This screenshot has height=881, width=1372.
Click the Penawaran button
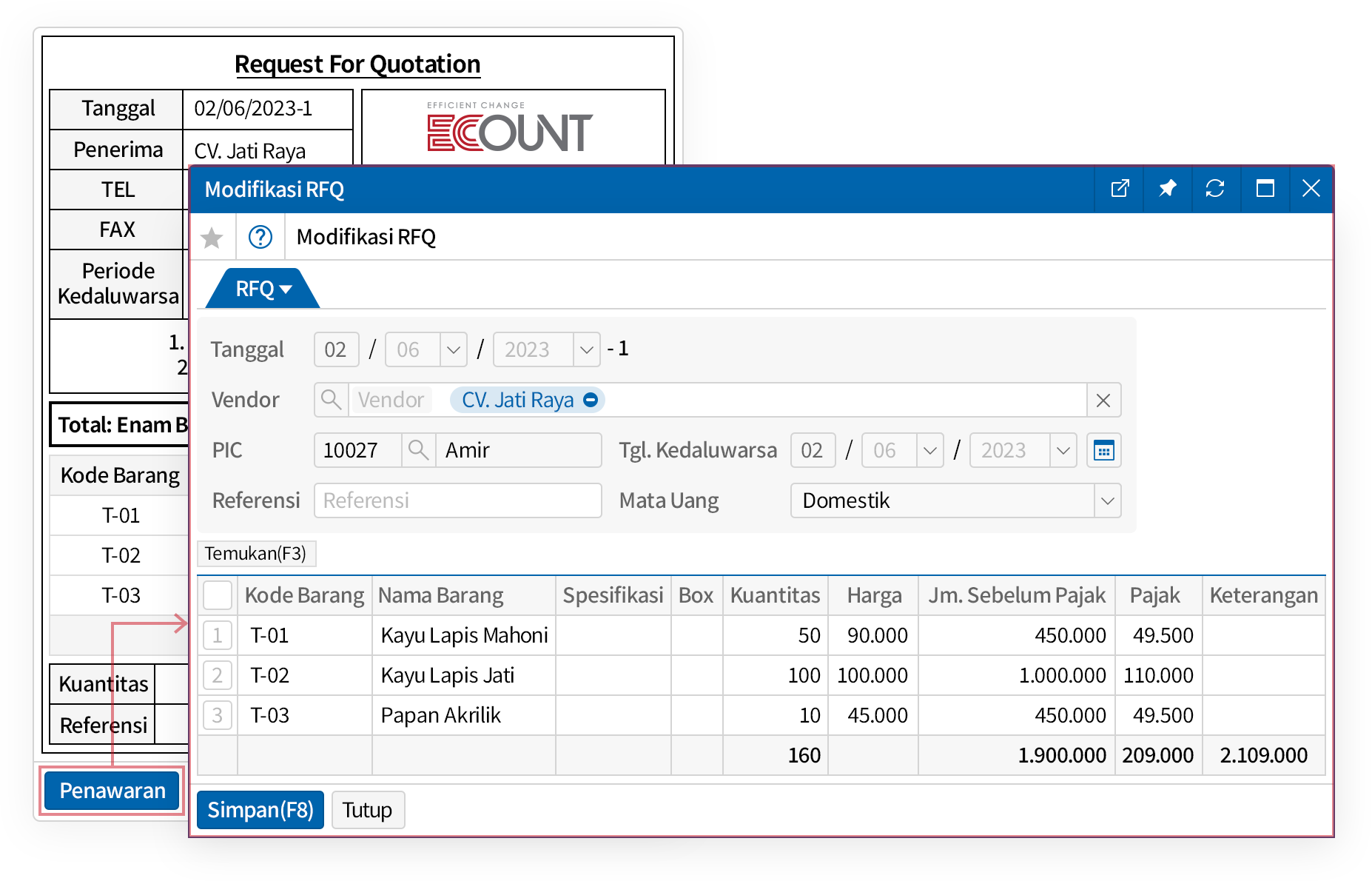click(x=112, y=791)
